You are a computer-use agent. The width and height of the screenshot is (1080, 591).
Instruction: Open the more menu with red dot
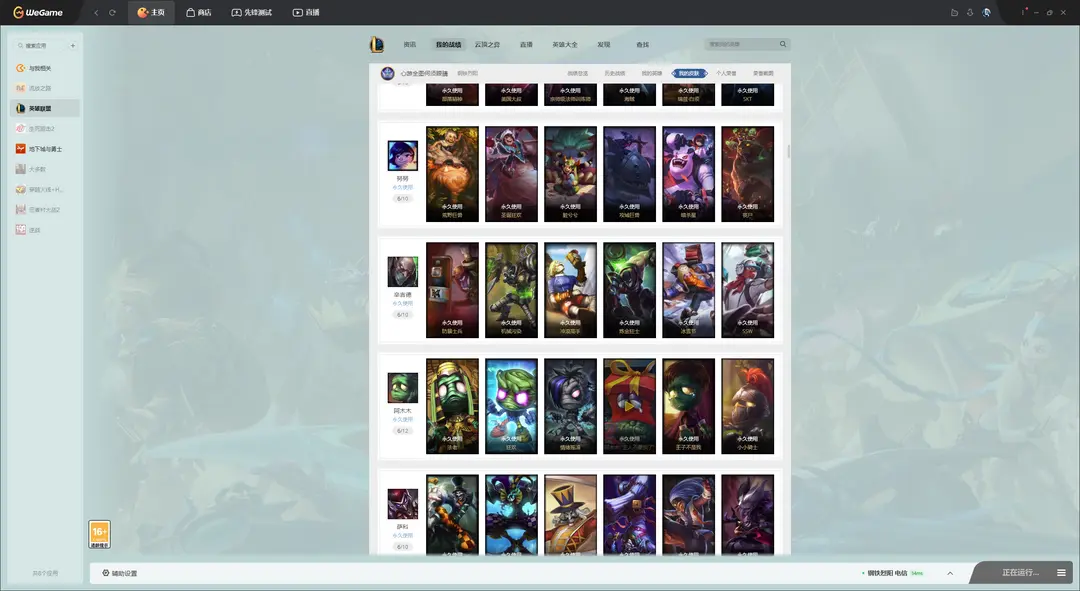click(1024, 12)
